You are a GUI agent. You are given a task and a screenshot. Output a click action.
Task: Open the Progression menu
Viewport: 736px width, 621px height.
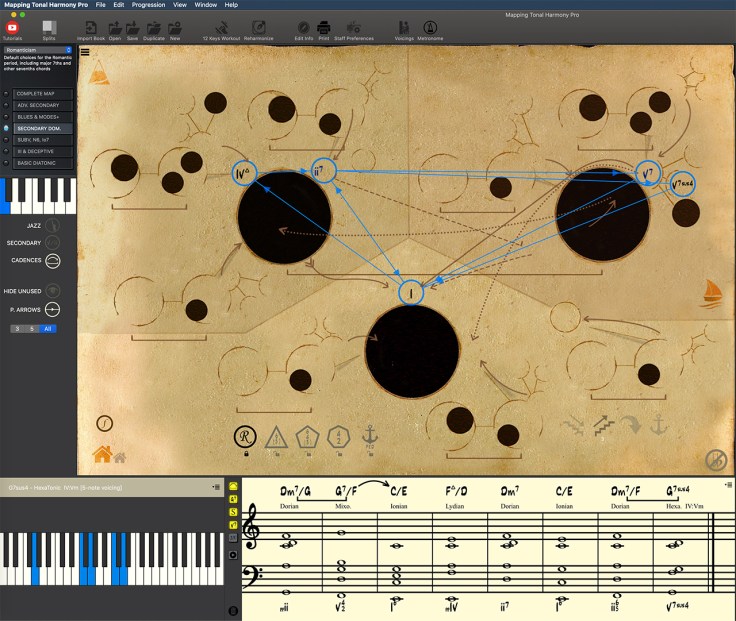click(148, 5)
